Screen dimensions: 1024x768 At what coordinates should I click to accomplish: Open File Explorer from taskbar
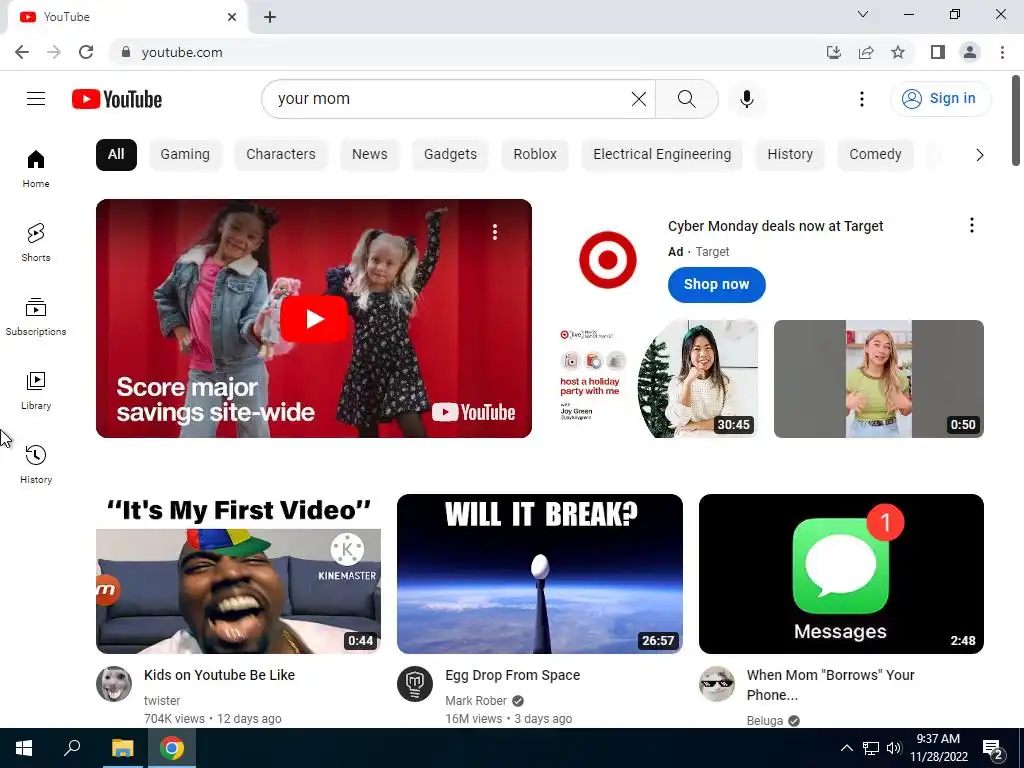click(x=122, y=748)
